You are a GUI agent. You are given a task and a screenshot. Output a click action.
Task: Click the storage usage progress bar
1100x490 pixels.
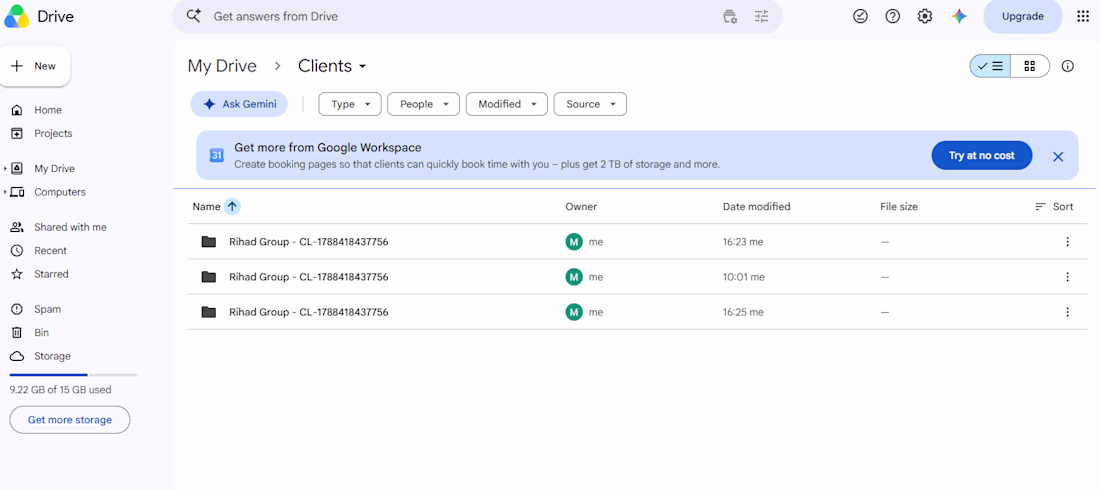coord(74,375)
